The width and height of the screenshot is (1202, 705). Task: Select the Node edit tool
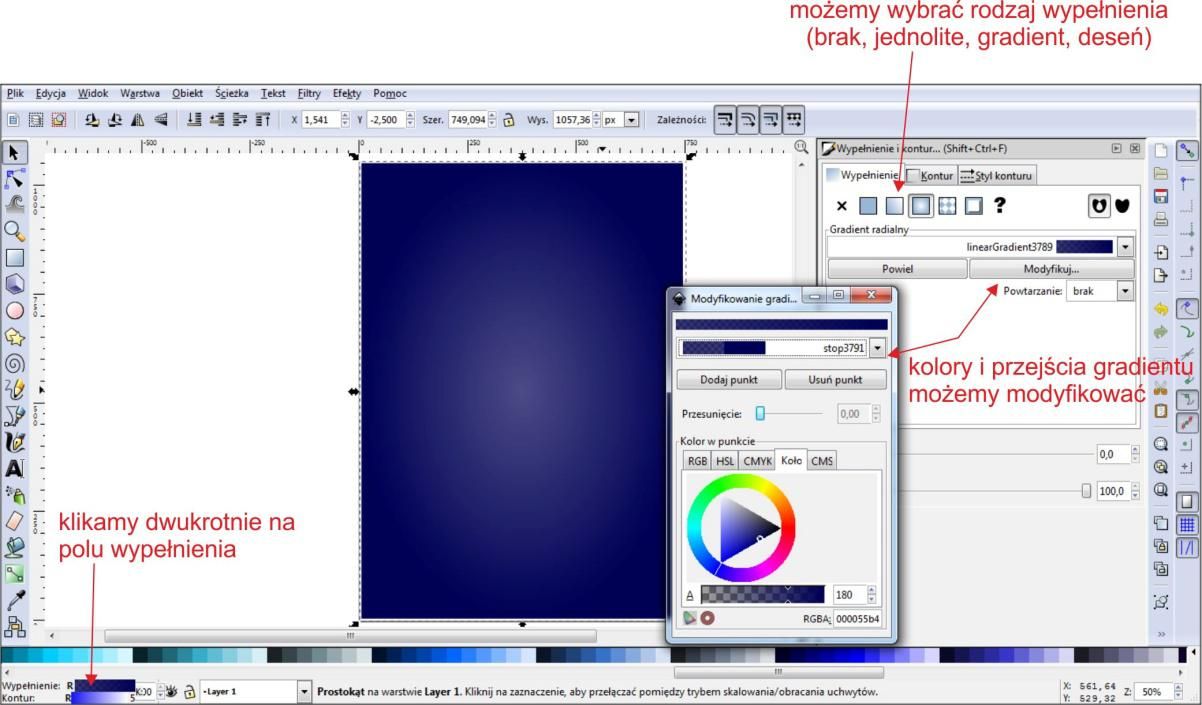coord(15,179)
